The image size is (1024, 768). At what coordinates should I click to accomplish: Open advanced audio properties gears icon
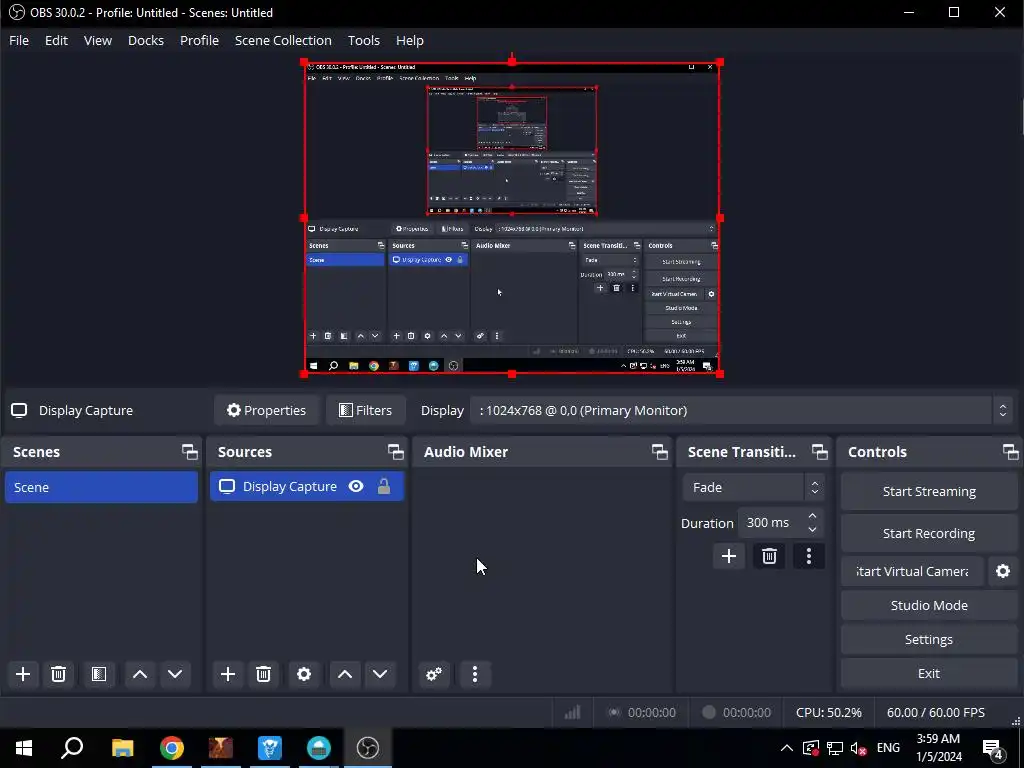tap(434, 674)
